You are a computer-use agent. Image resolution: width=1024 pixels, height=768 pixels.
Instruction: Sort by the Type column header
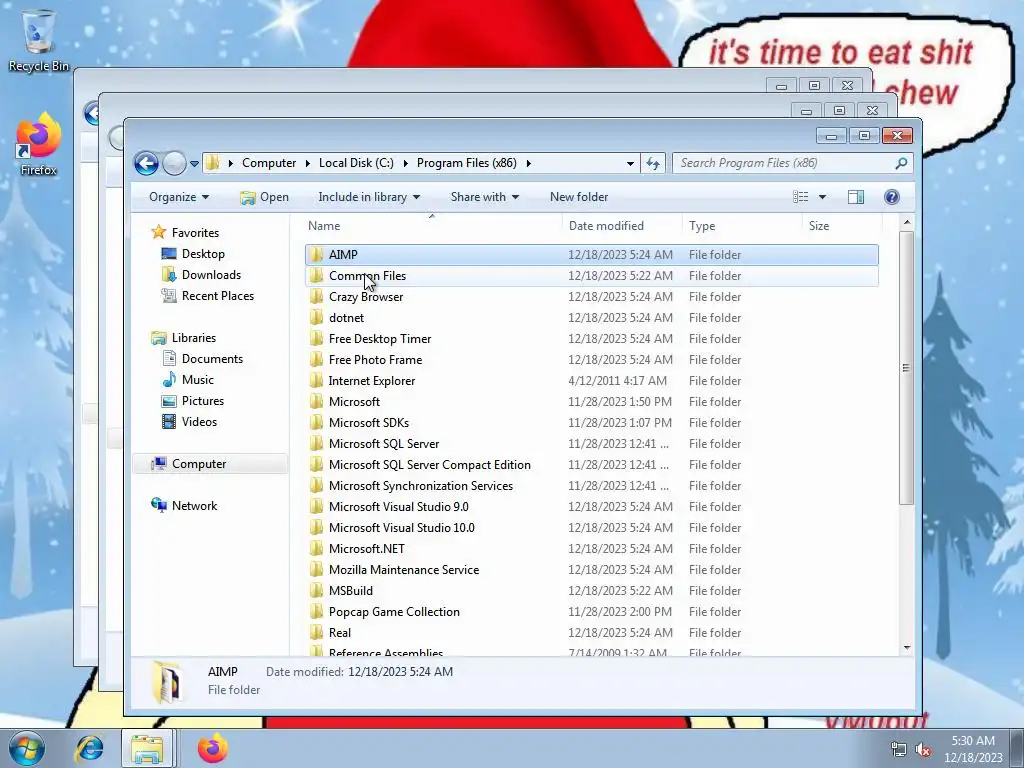(x=742, y=226)
